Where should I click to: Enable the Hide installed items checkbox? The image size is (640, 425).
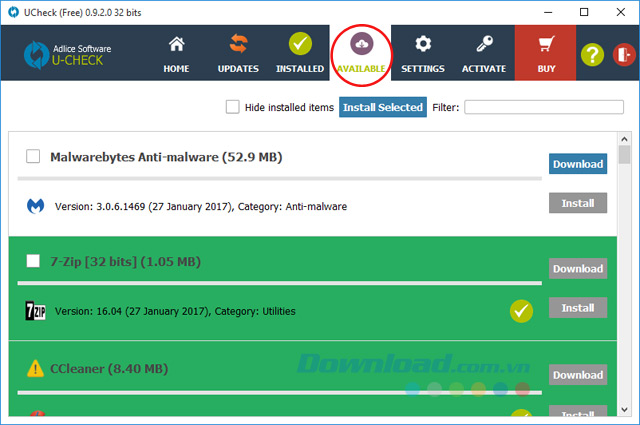(x=233, y=107)
